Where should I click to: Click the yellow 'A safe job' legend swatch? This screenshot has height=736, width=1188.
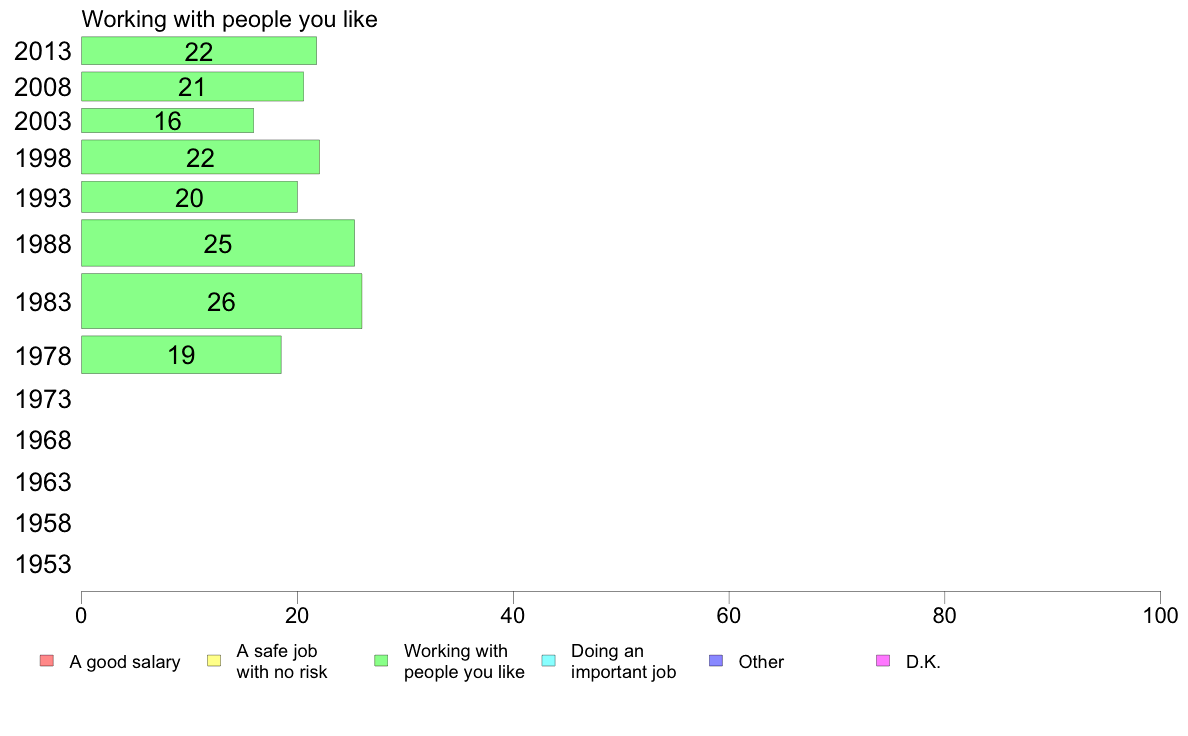coord(214,661)
